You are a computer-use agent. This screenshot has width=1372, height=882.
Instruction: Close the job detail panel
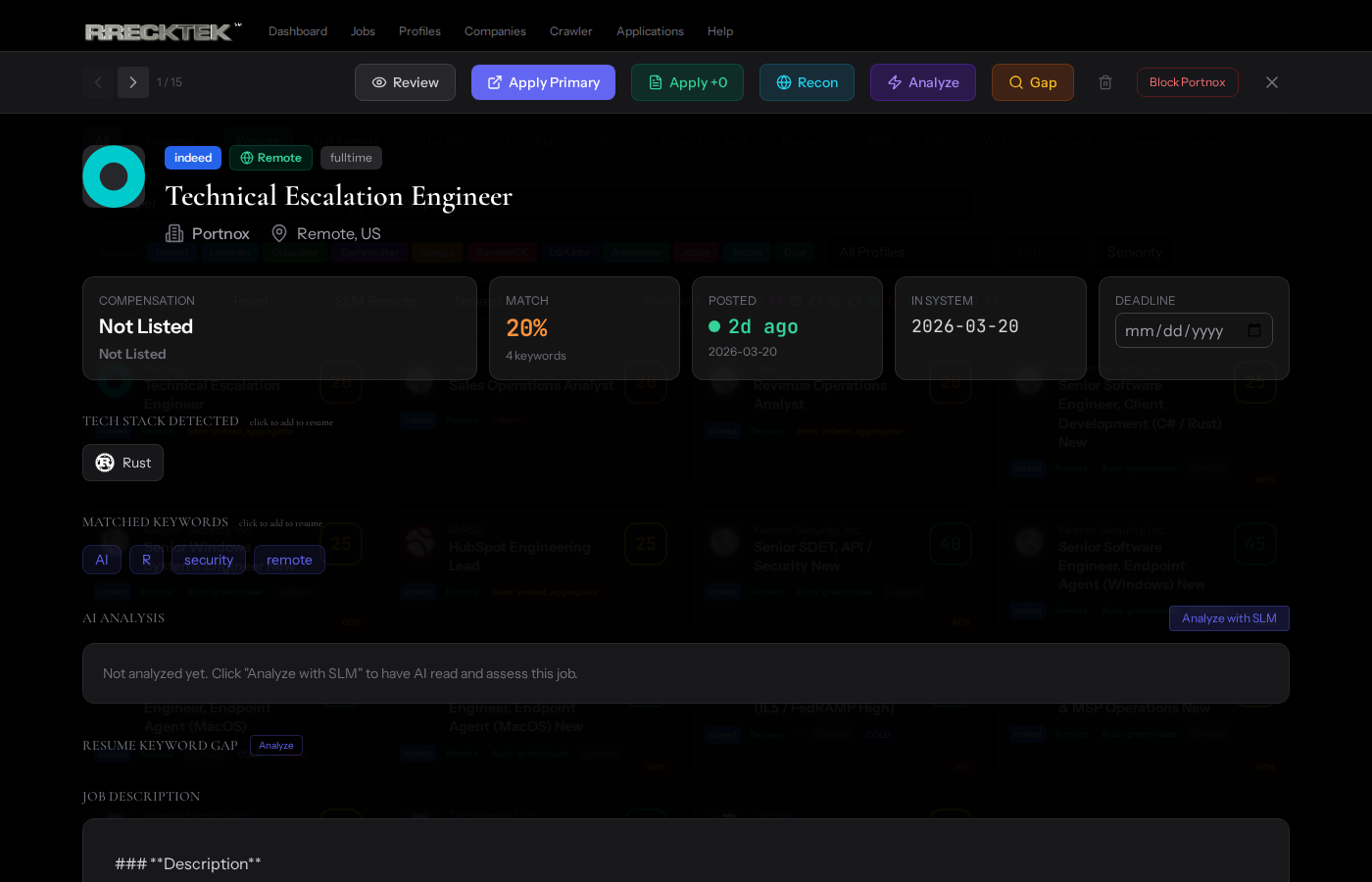point(1272,82)
